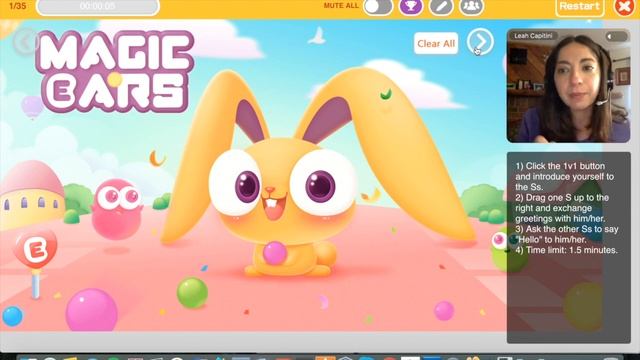Viewport: 640px width, 360px height.
Task: Close the classroom with the X button
Action: pyautogui.click(x=624, y=7)
